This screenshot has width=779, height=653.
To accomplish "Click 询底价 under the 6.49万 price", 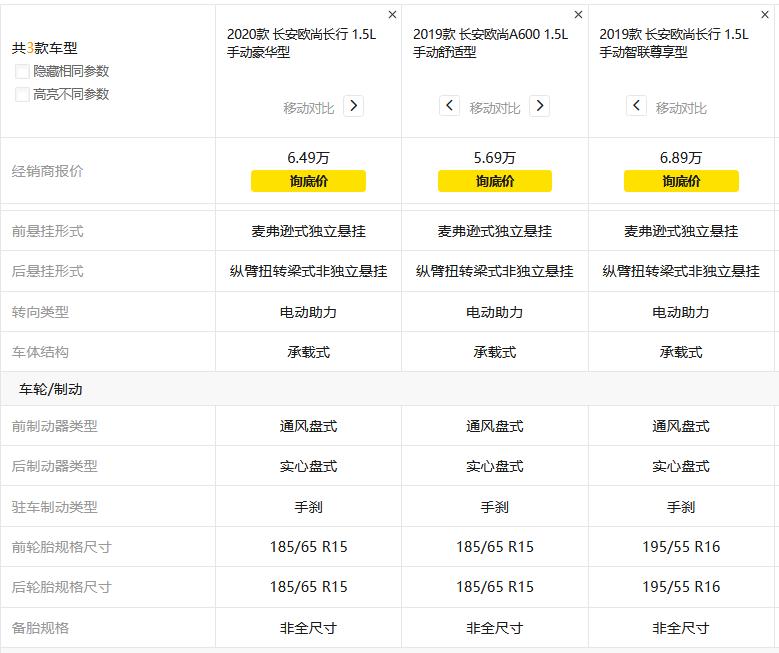I will point(309,181).
